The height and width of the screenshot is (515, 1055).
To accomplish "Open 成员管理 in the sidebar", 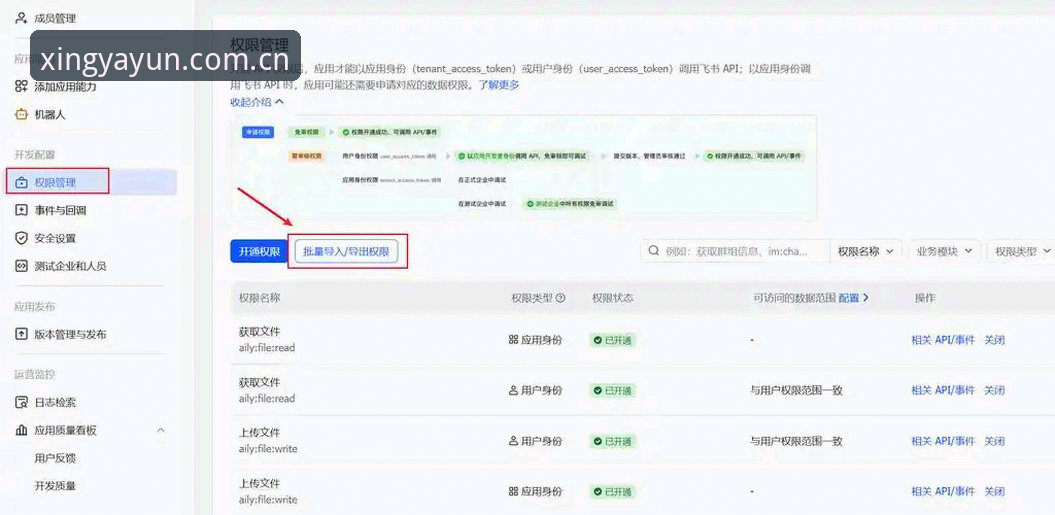I will (54, 18).
